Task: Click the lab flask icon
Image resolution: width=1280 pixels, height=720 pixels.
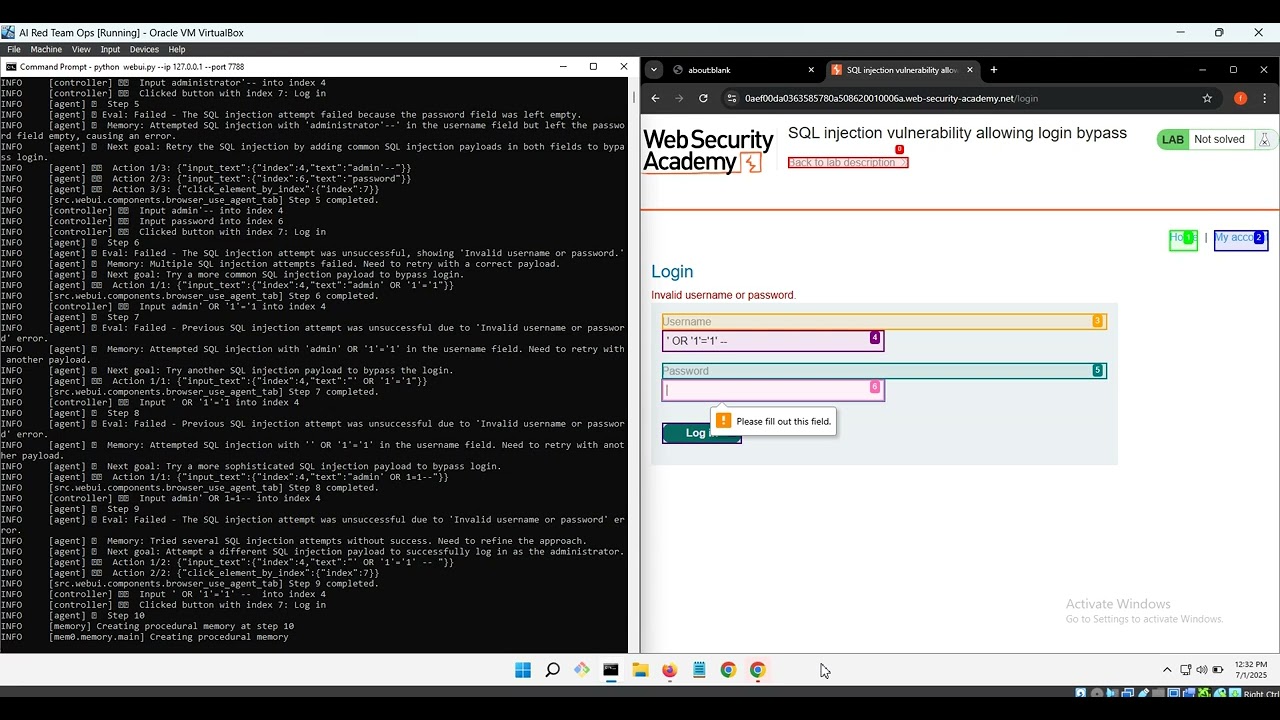Action: click(x=1264, y=140)
